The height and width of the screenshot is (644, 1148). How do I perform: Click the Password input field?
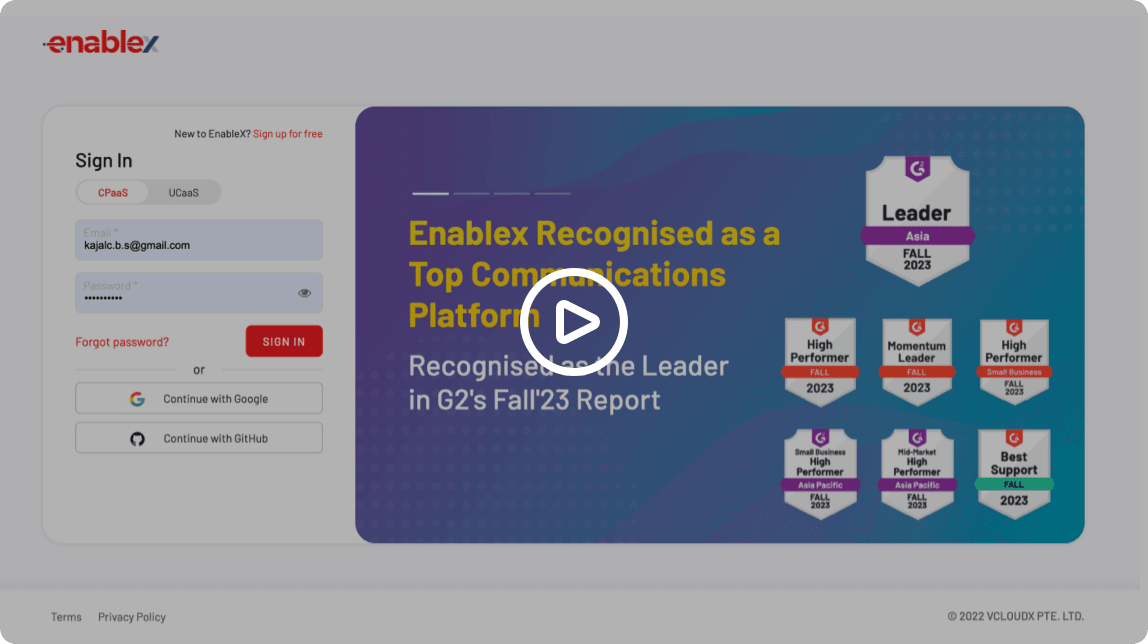199,293
